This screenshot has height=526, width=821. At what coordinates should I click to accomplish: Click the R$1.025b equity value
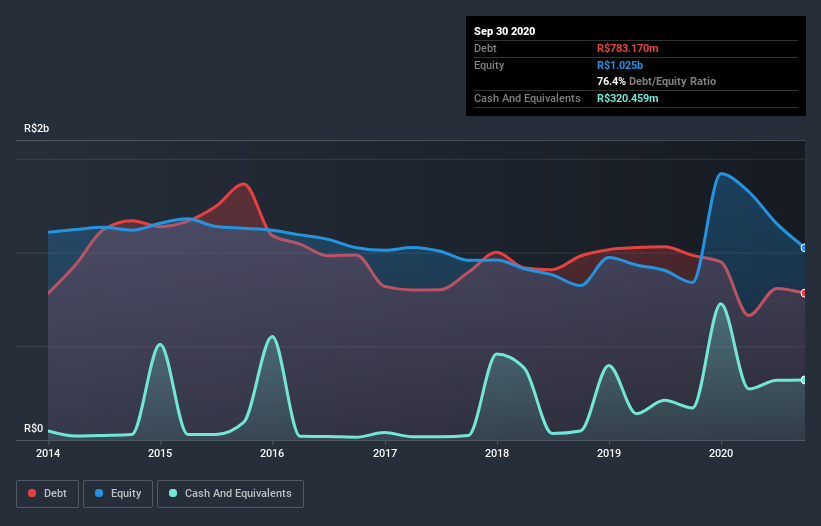[620, 65]
